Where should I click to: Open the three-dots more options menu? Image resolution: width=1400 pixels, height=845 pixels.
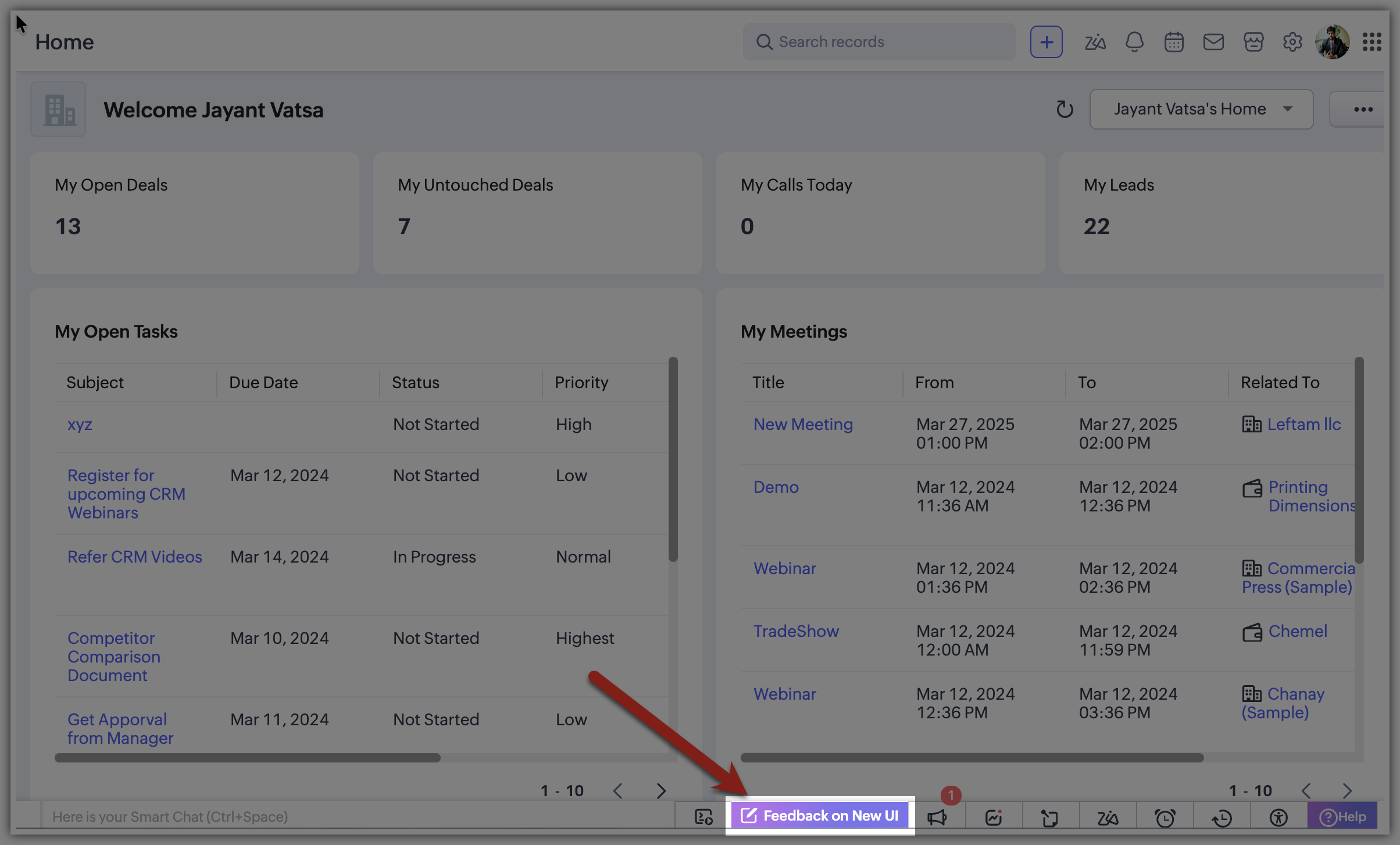pos(1363,109)
